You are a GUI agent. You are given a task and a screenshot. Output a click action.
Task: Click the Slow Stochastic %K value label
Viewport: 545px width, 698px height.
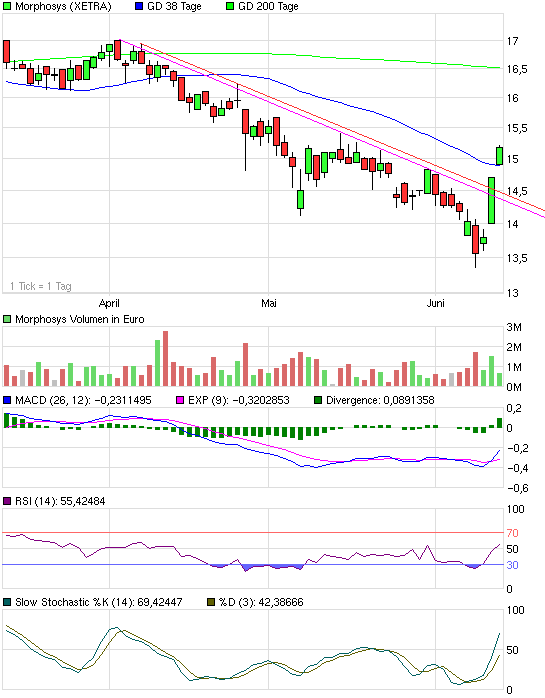(x=99, y=602)
